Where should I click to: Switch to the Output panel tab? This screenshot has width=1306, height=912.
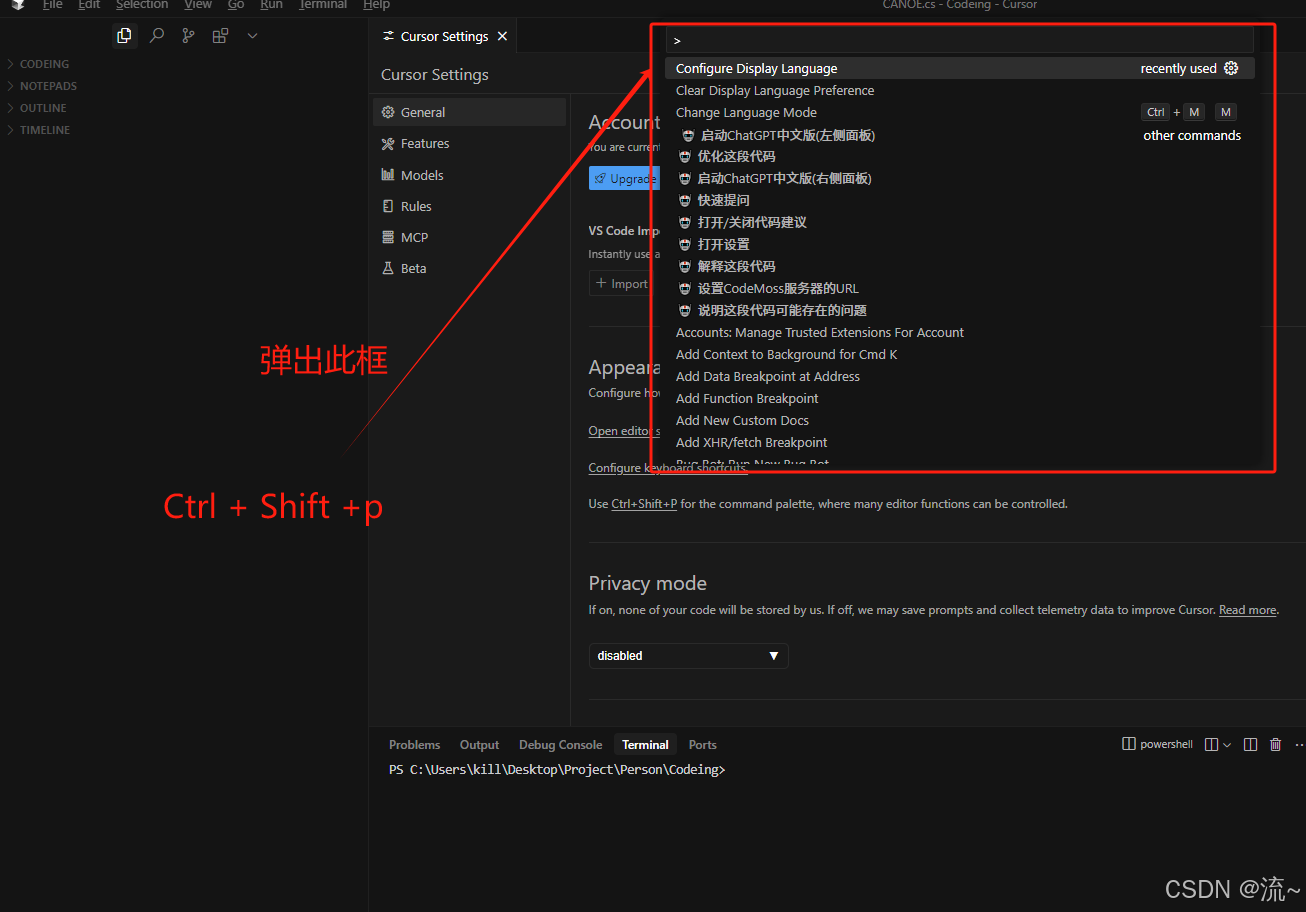point(479,745)
